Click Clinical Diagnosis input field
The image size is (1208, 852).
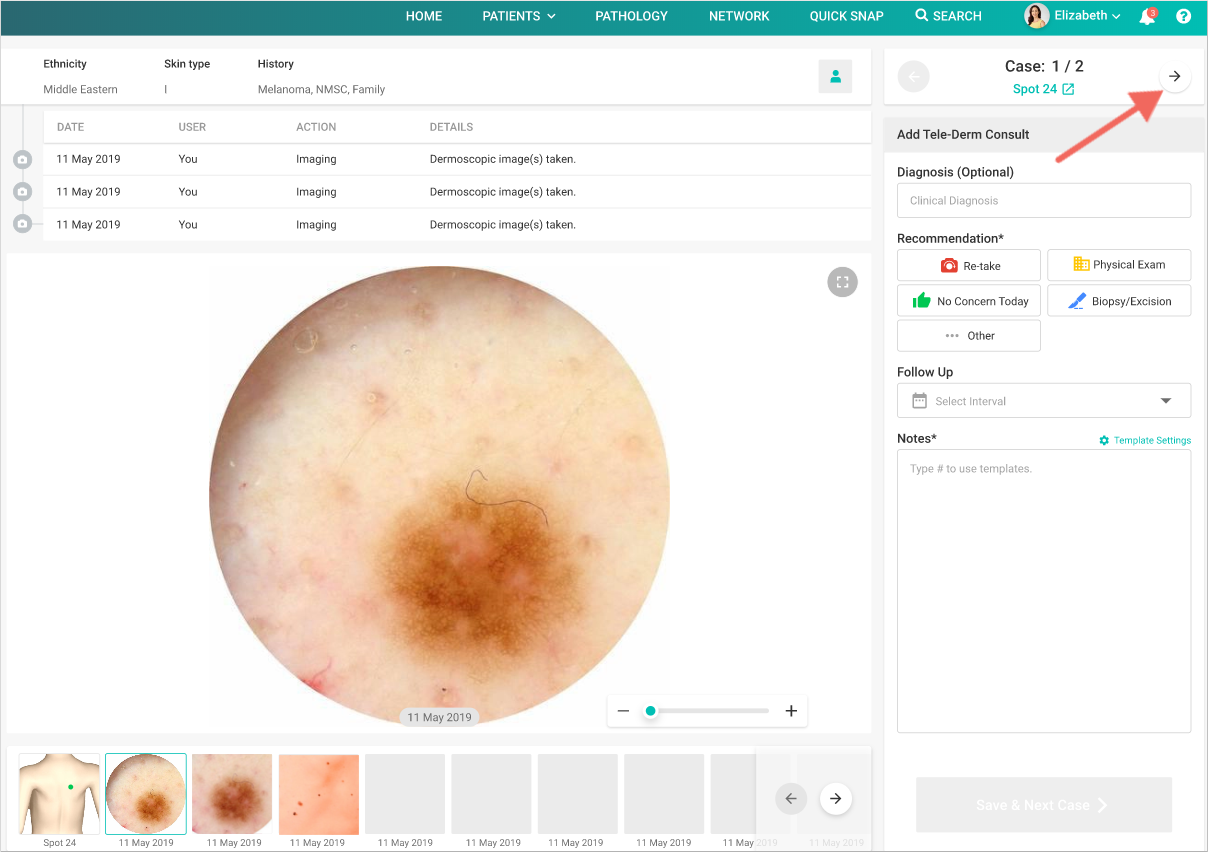tap(1044, 200)
